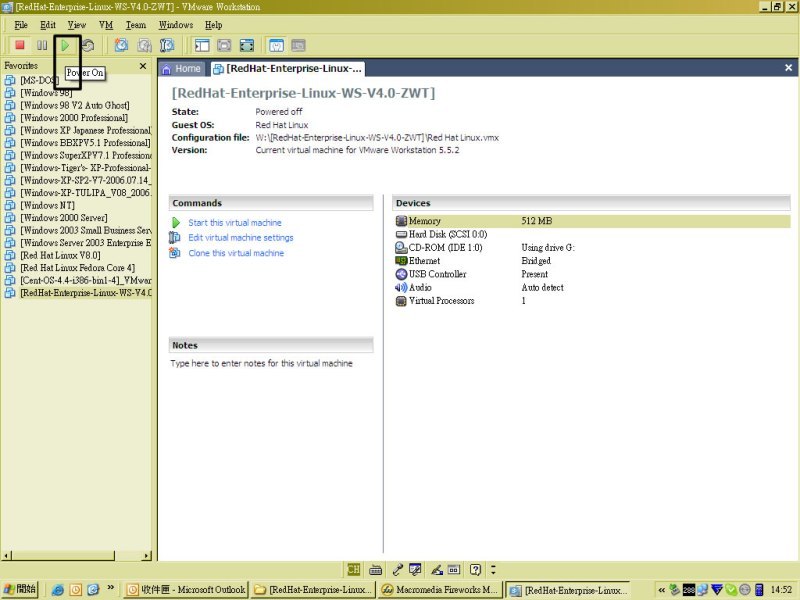The height and width of the screenshot is (600, 800).
Task: Select [Windows 98 V2 Auto Ghost] favorite
Action: (74, 106)
